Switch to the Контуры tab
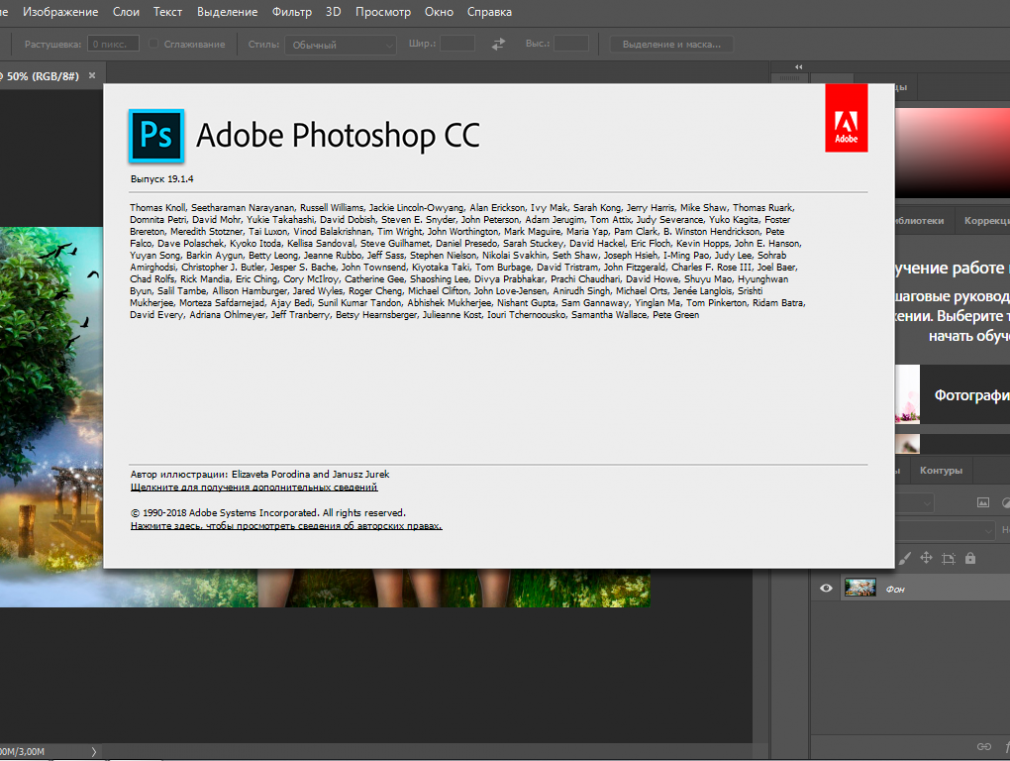The image size is (1010, 761). pos(941,470)
